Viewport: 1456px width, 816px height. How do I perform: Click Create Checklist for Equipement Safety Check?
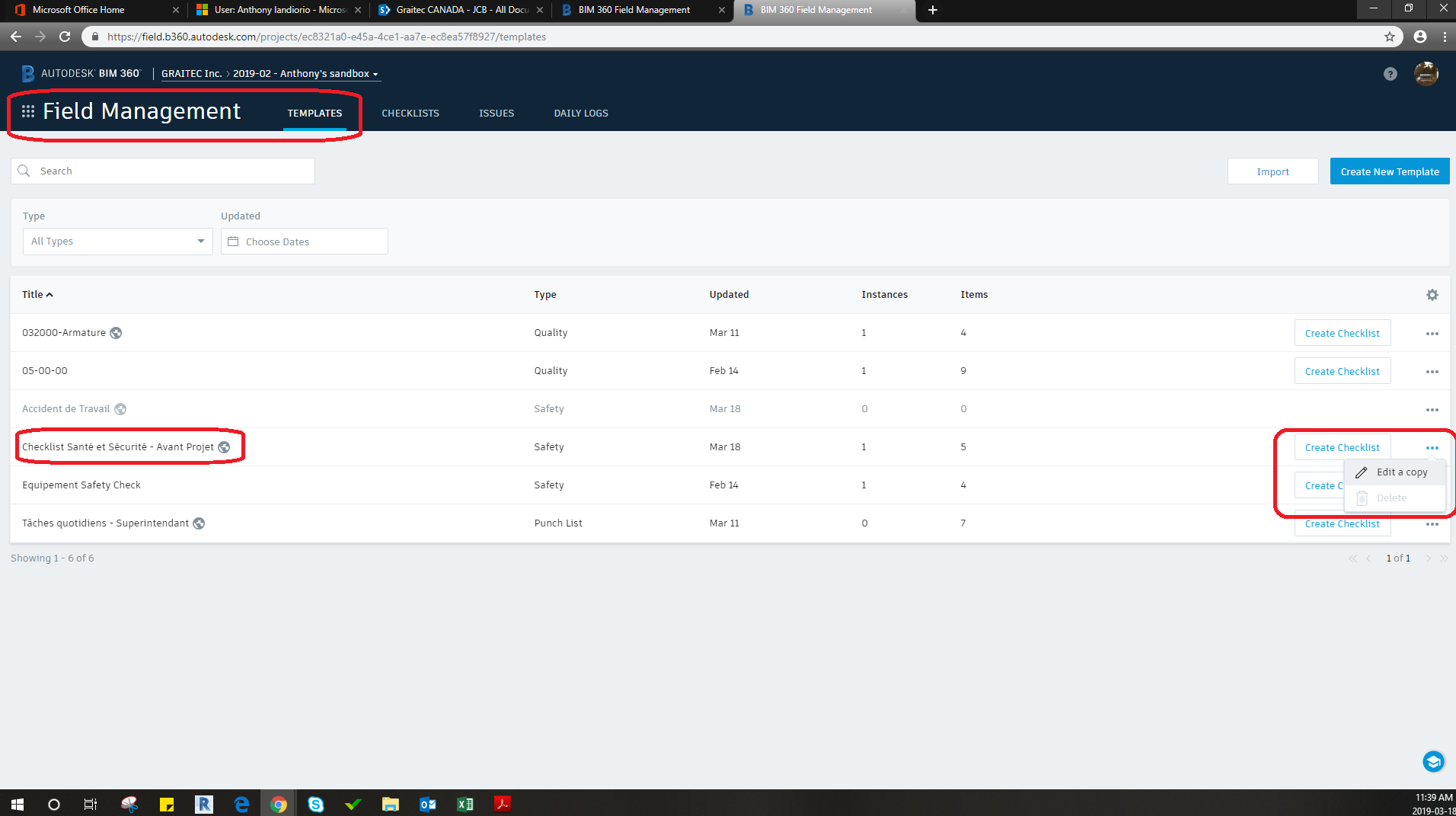click(x=1323, y=485)
